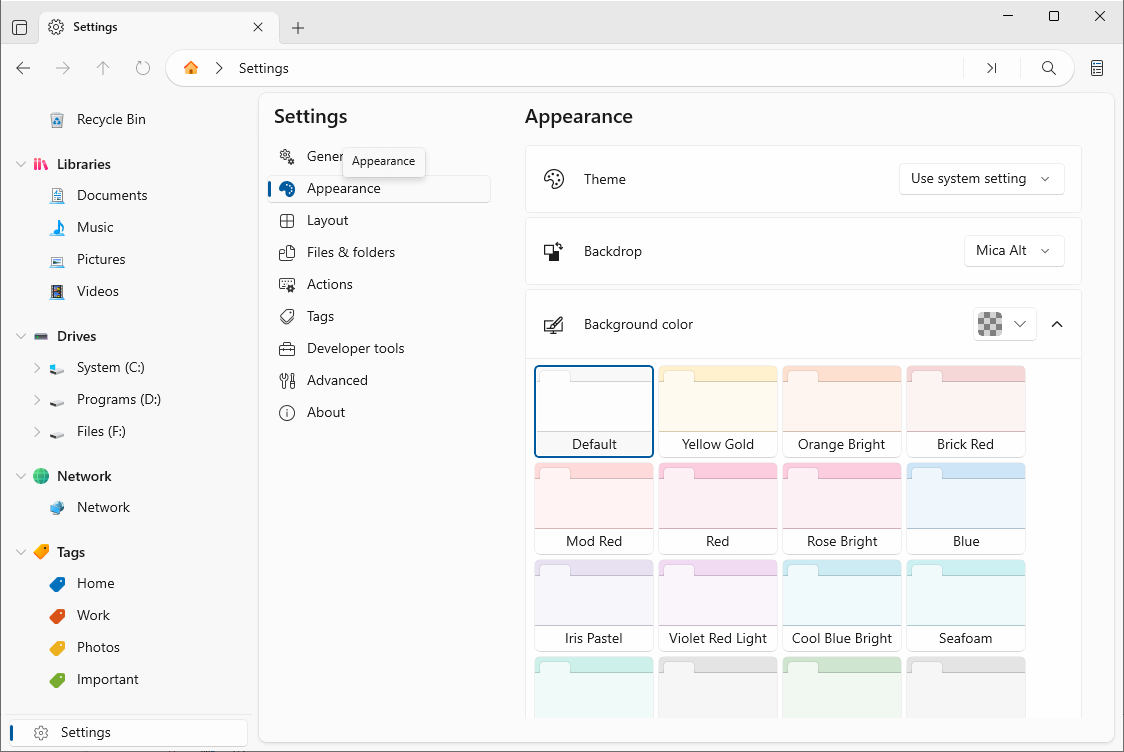
Task: Open Theme dropdown Use system setting
Action: 981,179
